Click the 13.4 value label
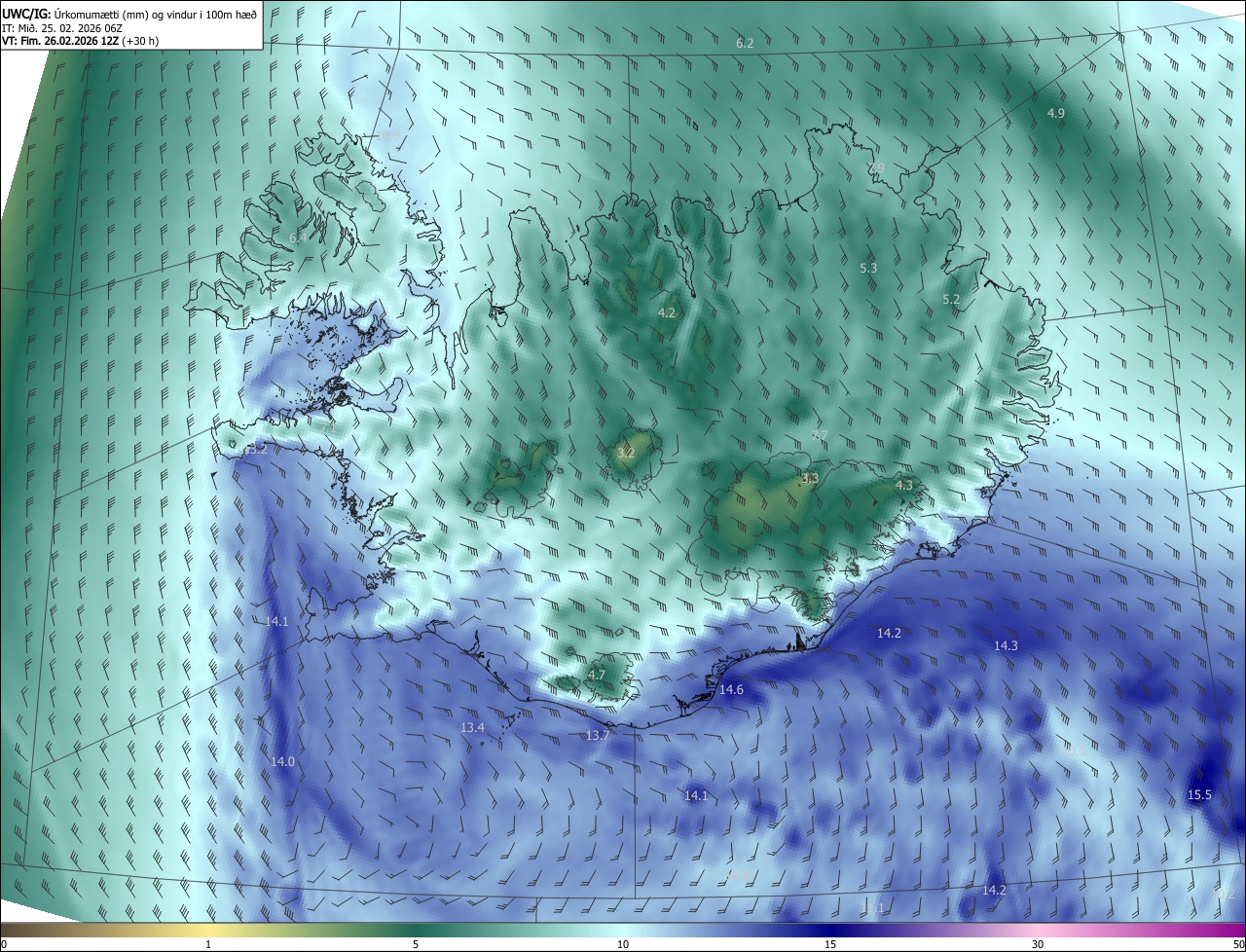Image resolution: width=1246 pixels, height=952 pixels. 472,728
